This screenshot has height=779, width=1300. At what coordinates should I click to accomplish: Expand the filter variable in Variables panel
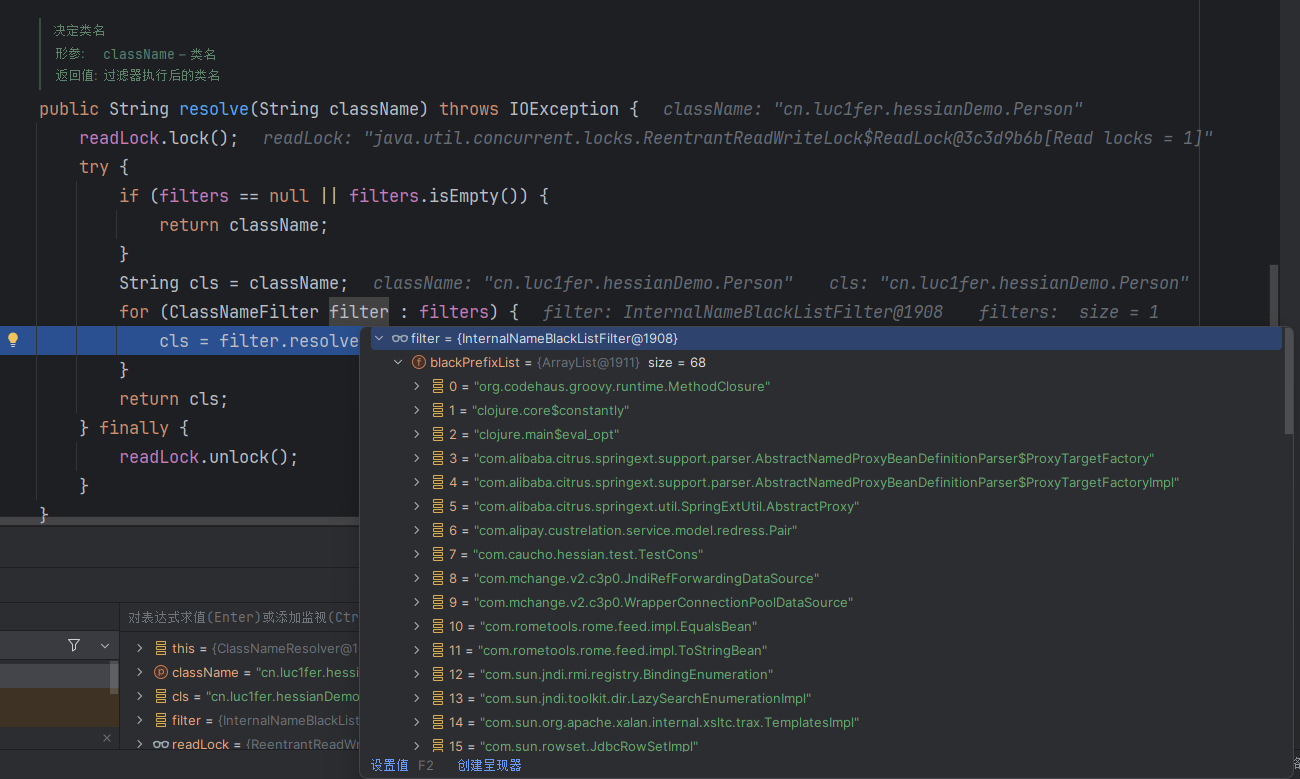point(140,720)
